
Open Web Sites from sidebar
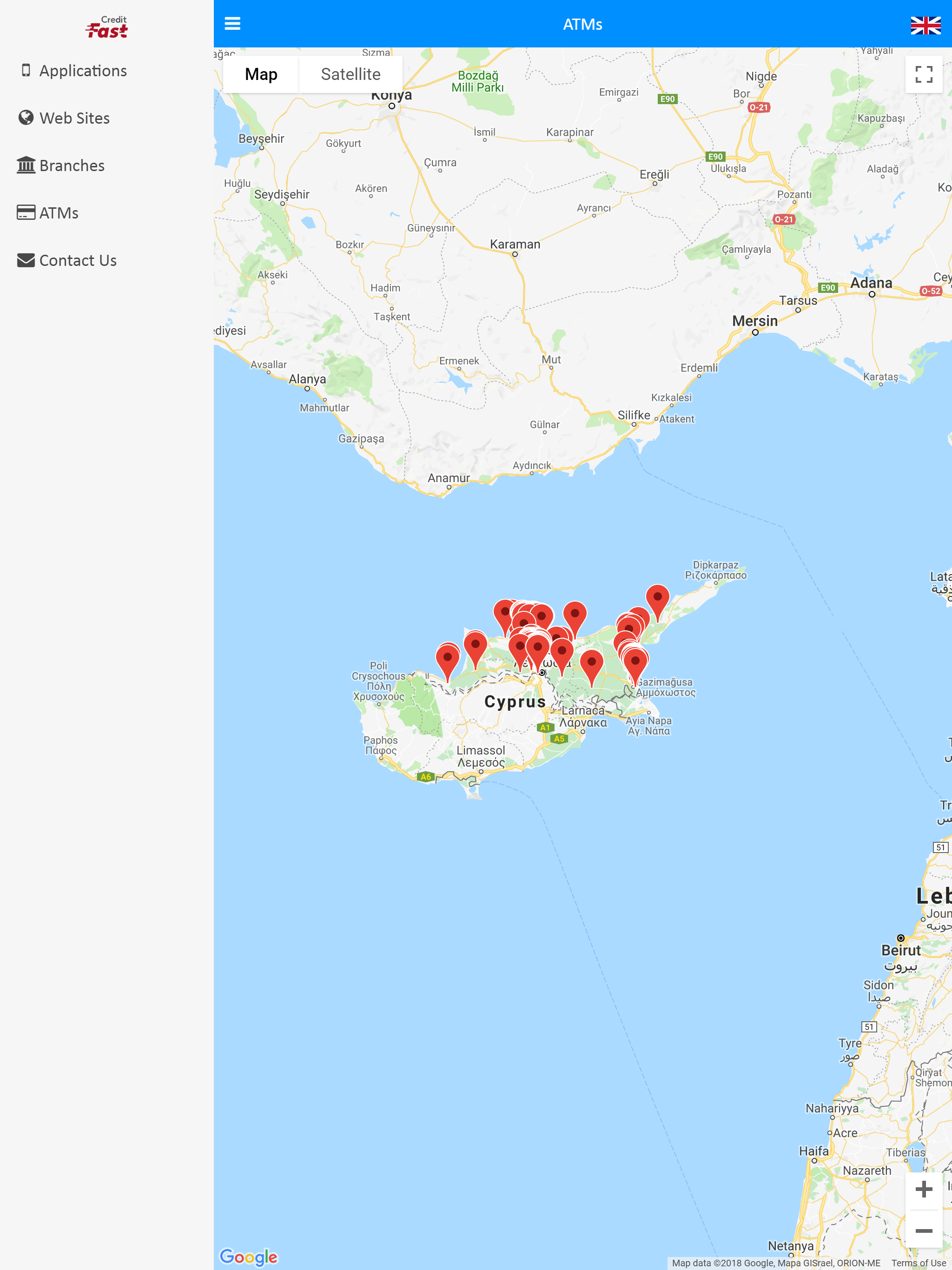tap(74, 118)
